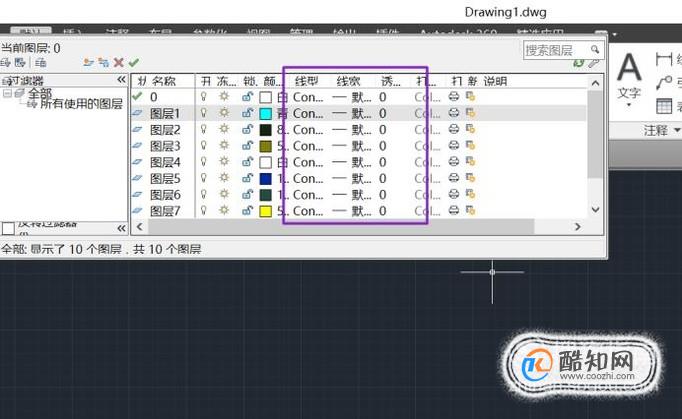
Task: Sort by the 名称 column header
Action: pos(164,81)
